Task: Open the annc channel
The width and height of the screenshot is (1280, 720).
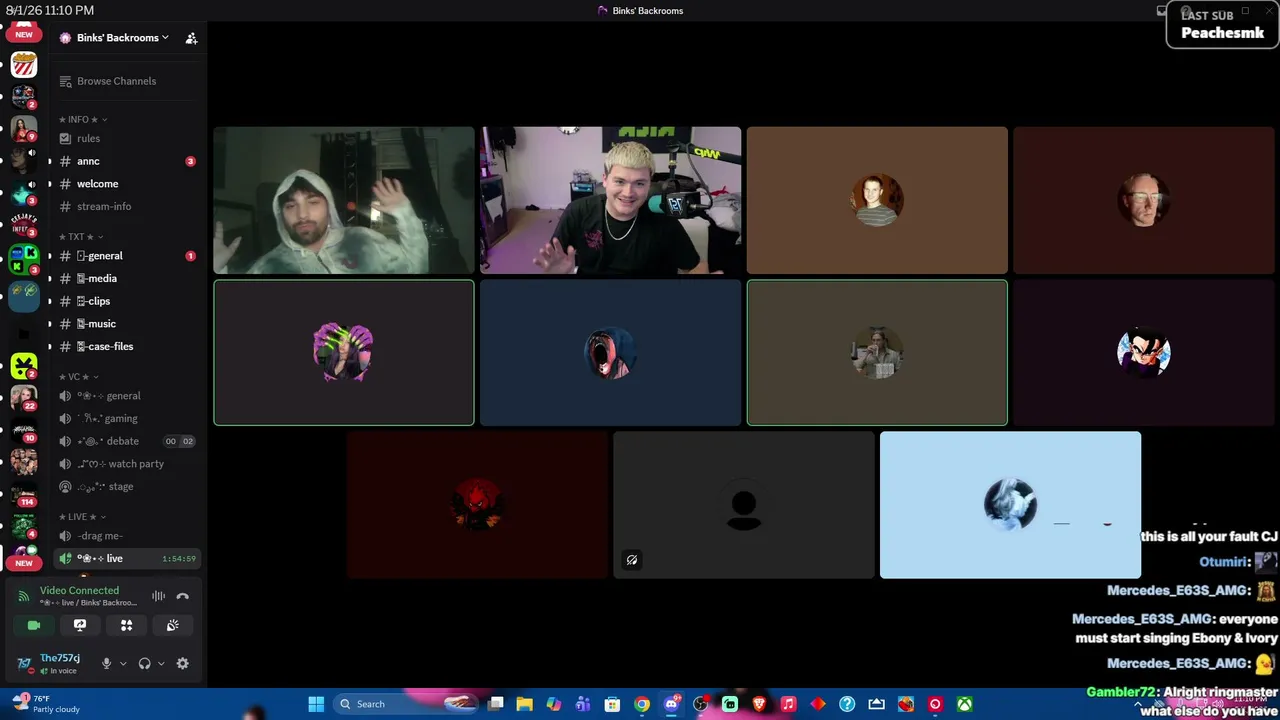Action: click(127, 161)
